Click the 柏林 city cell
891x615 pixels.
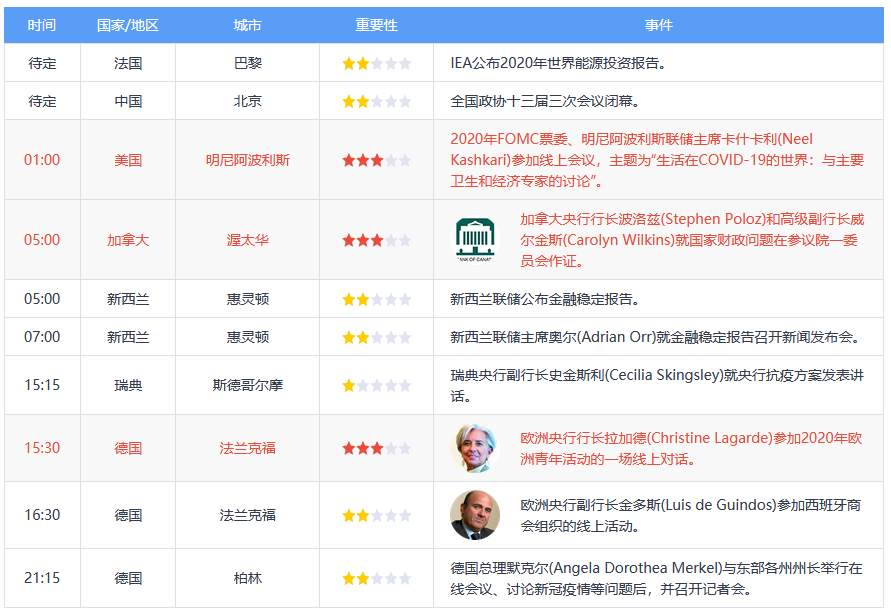(x=247, y=578)
